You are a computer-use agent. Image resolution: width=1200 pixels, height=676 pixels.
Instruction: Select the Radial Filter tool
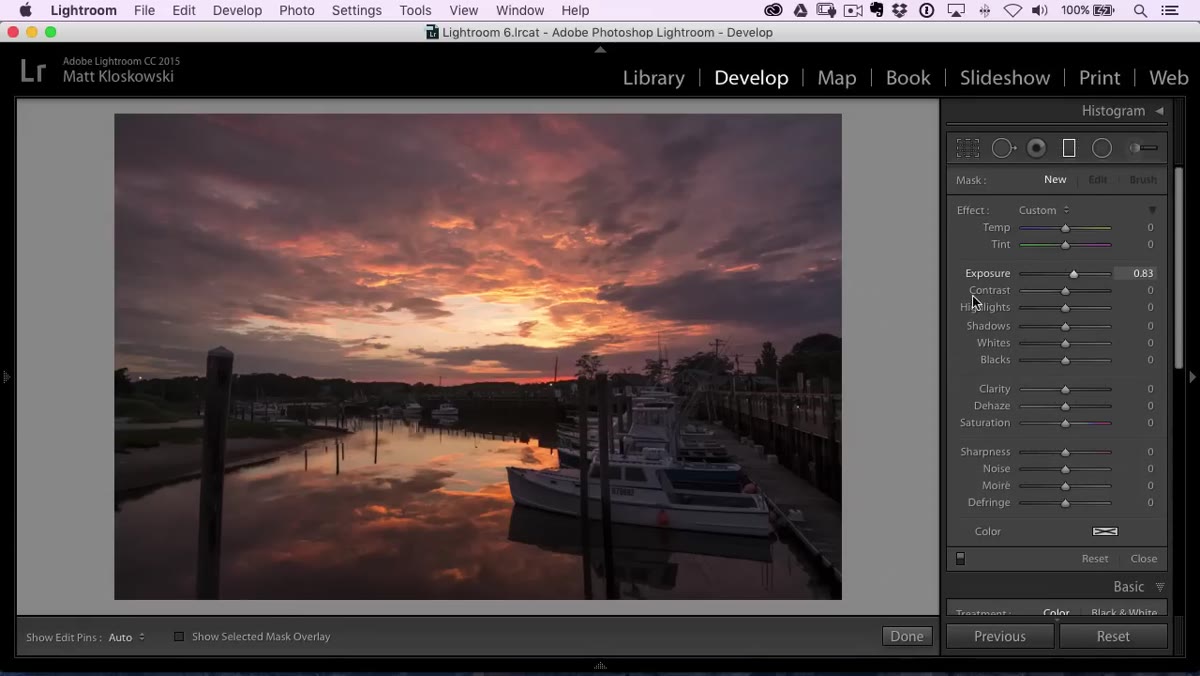tap(1102, 148)
